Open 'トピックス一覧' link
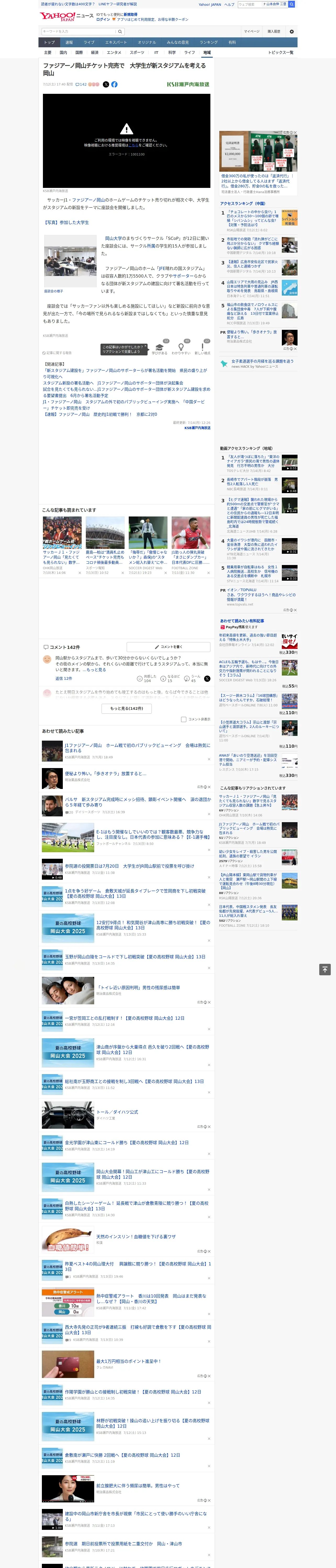336x1568 pixels. point(281,52)
